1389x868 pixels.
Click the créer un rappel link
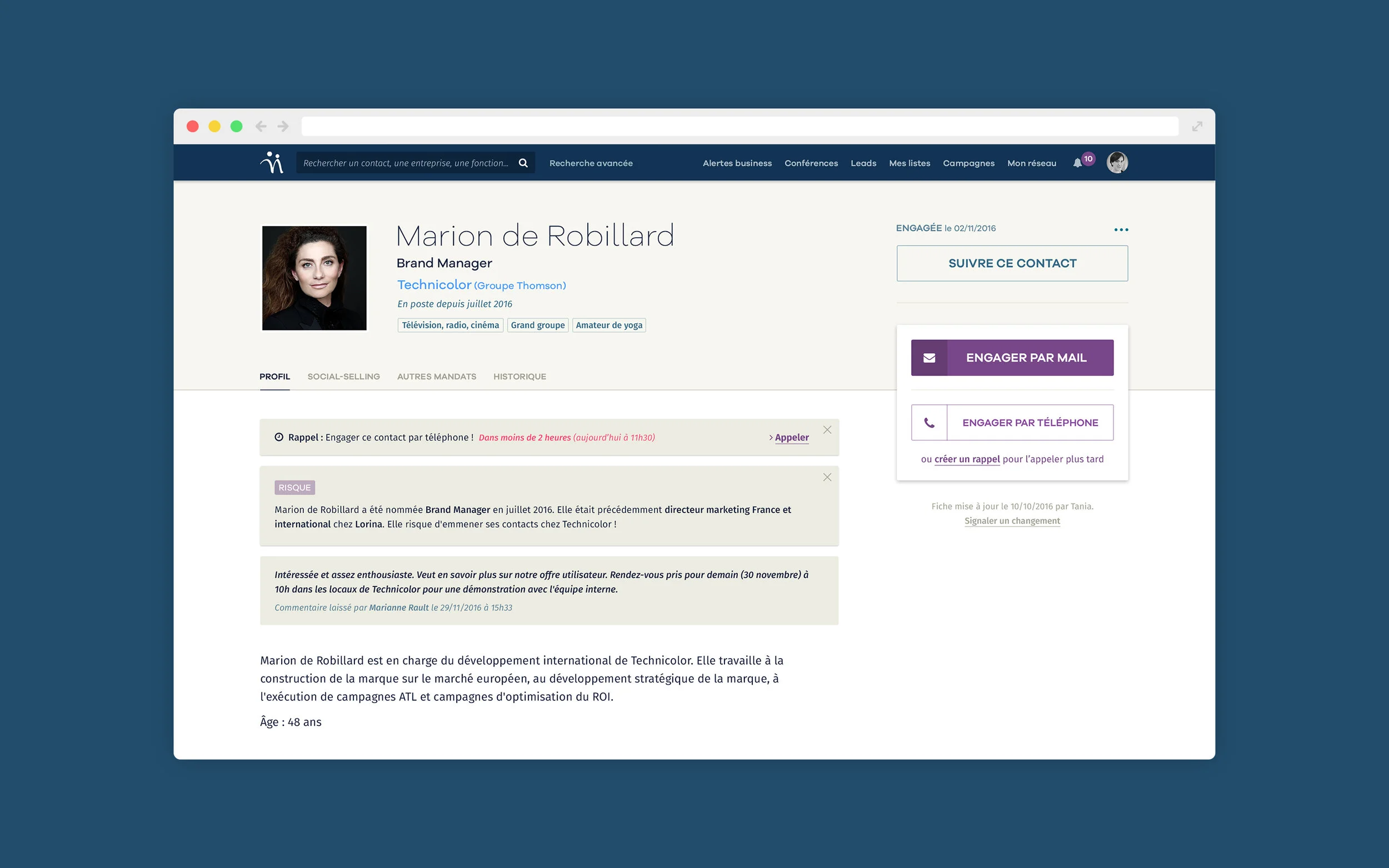coord(967,459)
